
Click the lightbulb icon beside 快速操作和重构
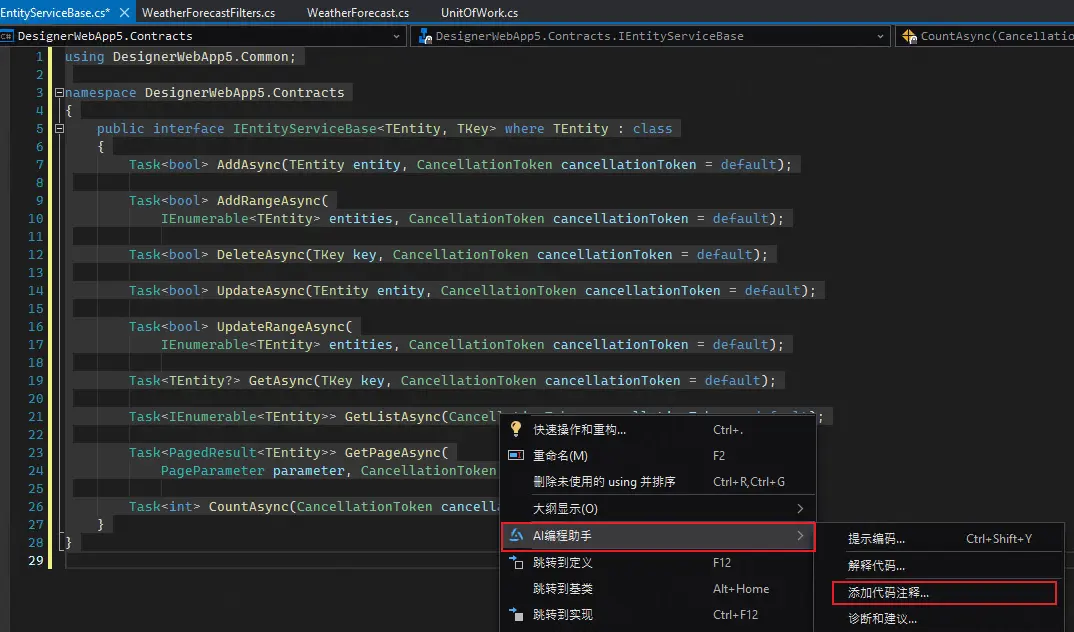pyautogui.click(x=516, y=429)
